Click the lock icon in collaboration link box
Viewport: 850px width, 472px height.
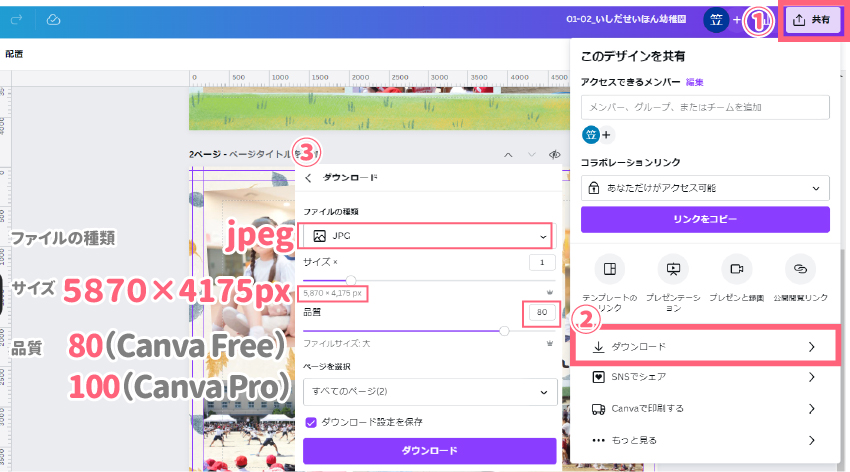[x=594, y=188]
